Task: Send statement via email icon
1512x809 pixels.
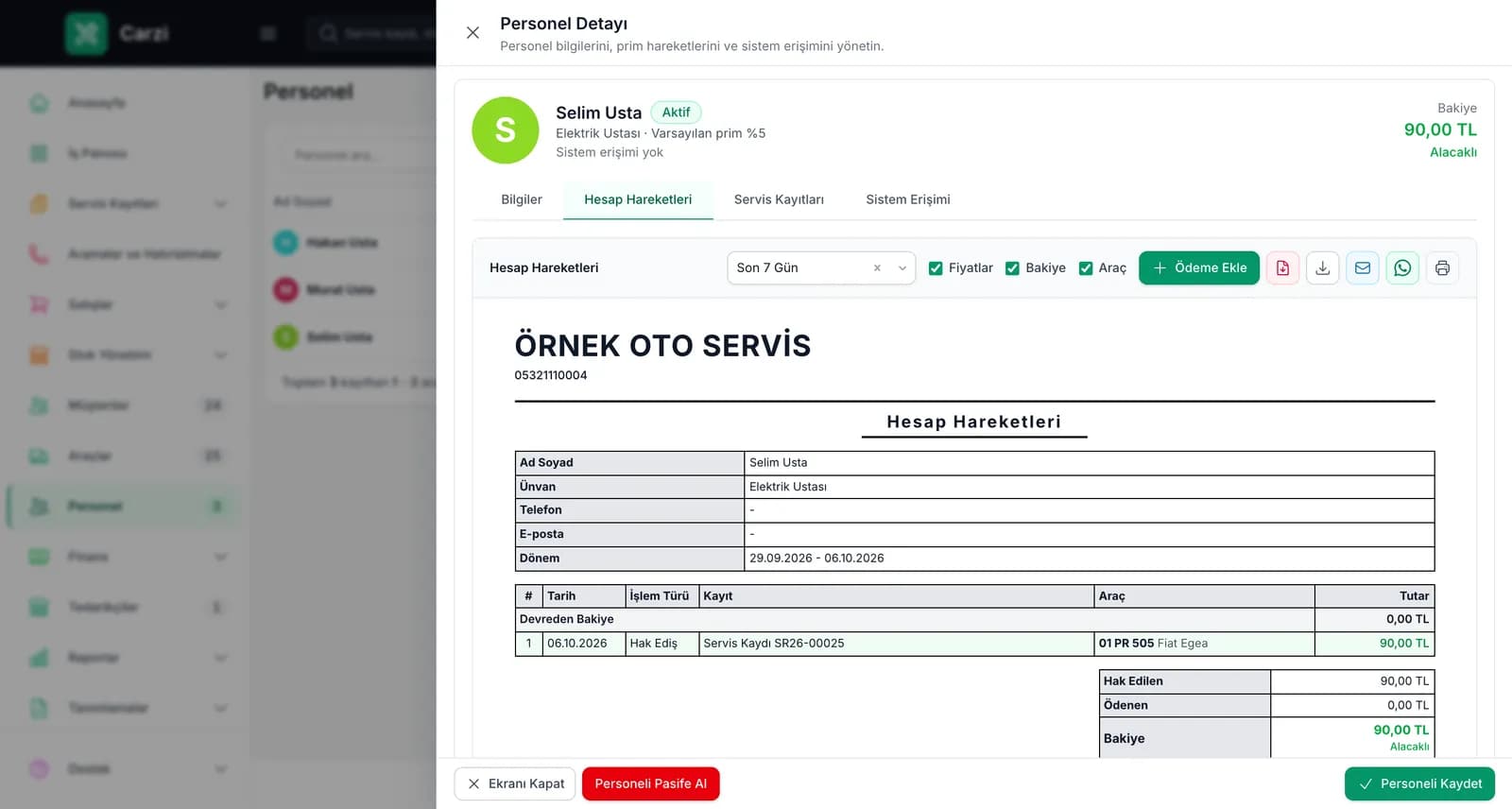Action: click(1363, 268)
